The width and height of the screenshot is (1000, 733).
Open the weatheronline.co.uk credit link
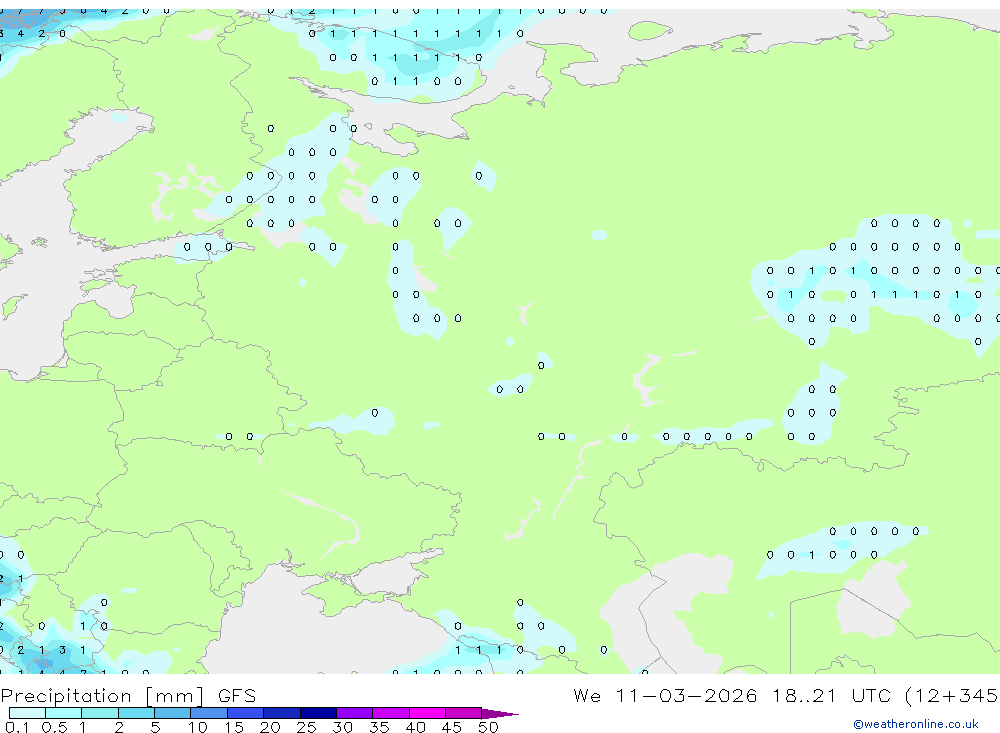[x=916, y=724]
